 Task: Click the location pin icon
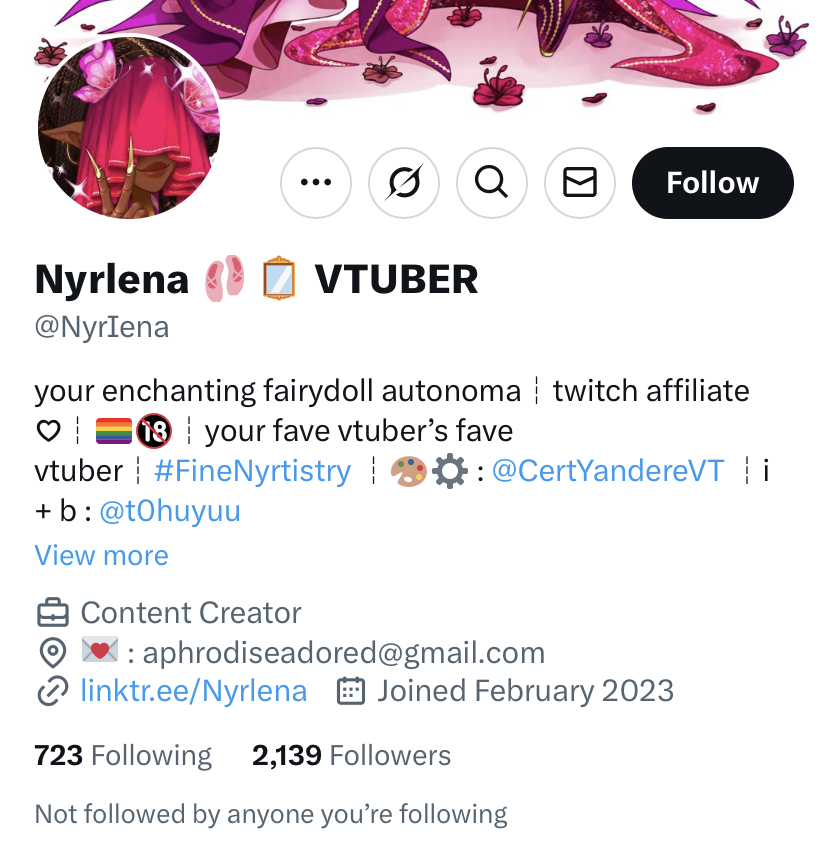(53, 653)
